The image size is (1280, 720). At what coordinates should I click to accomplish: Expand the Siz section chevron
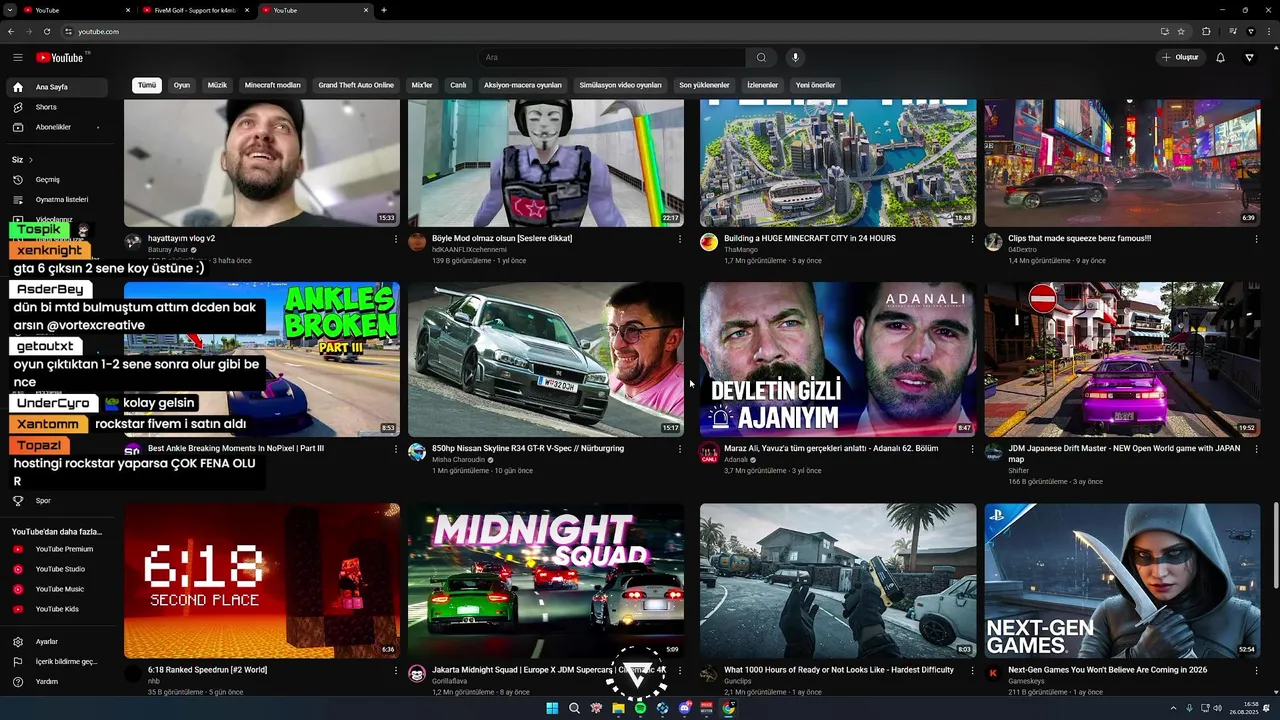pos(31,160)
